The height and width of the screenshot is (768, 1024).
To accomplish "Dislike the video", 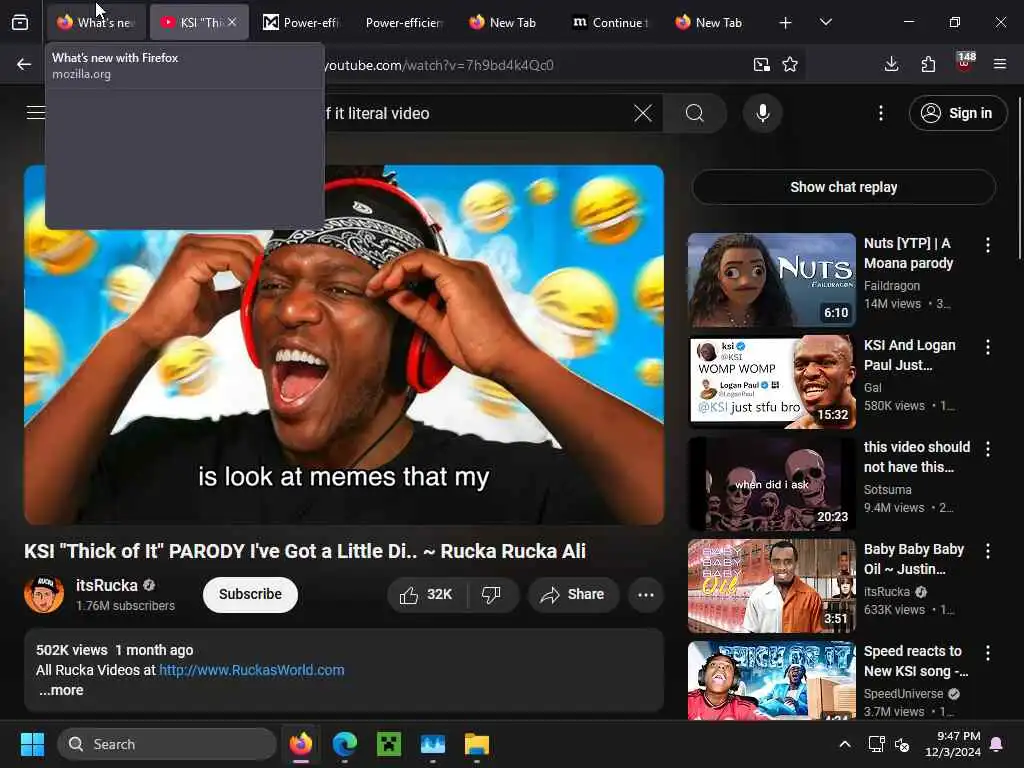I will pyautogui.click(x=491, y=594).
